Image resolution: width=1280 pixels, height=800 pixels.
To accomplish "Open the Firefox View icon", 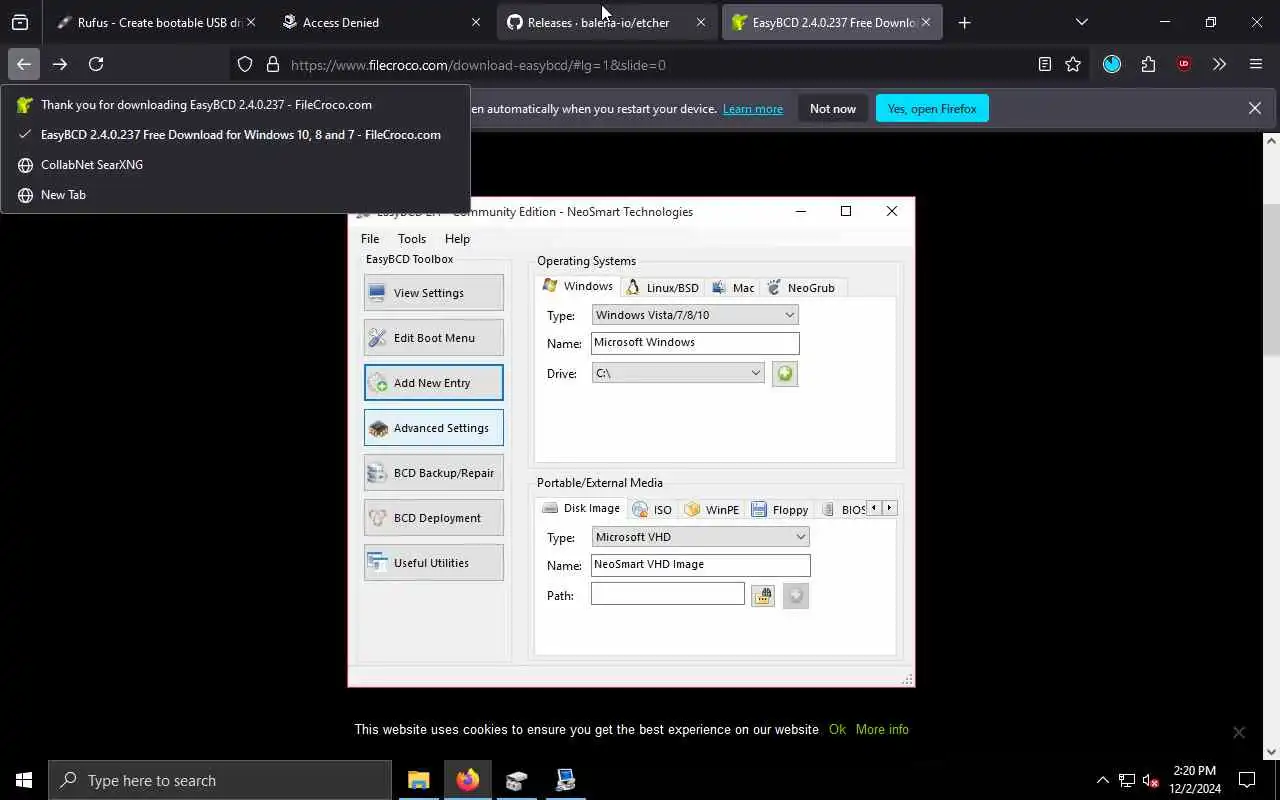I will (20, 22).
